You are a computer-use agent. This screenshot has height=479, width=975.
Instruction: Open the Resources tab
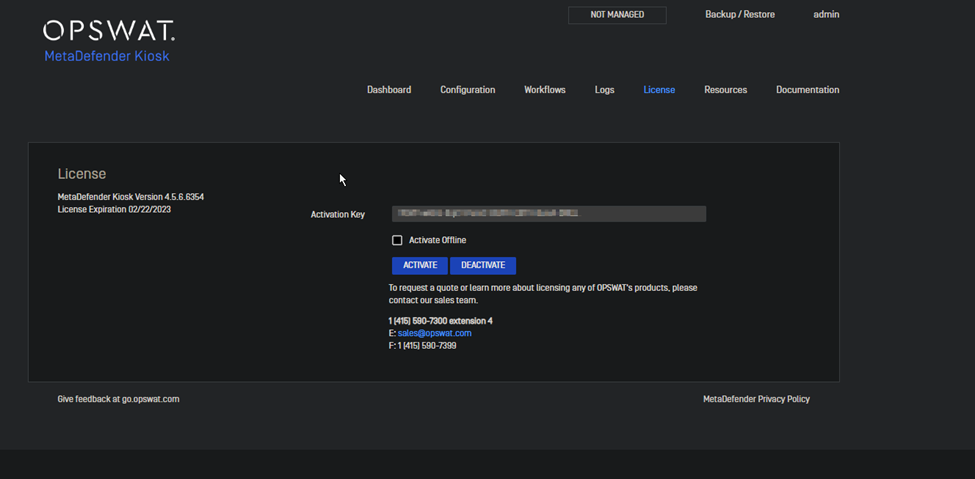coord(726,90)
